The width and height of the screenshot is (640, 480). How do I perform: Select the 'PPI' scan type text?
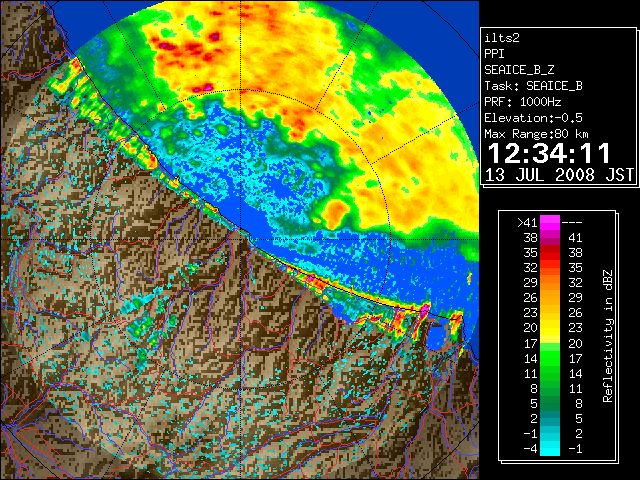[x=494, y=54]
